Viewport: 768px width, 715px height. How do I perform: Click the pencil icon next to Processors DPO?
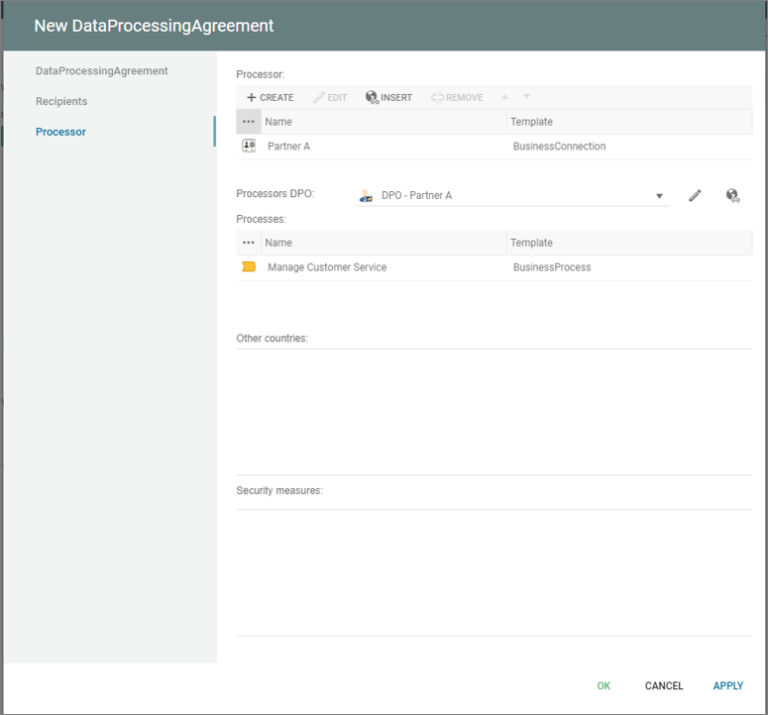695,196
